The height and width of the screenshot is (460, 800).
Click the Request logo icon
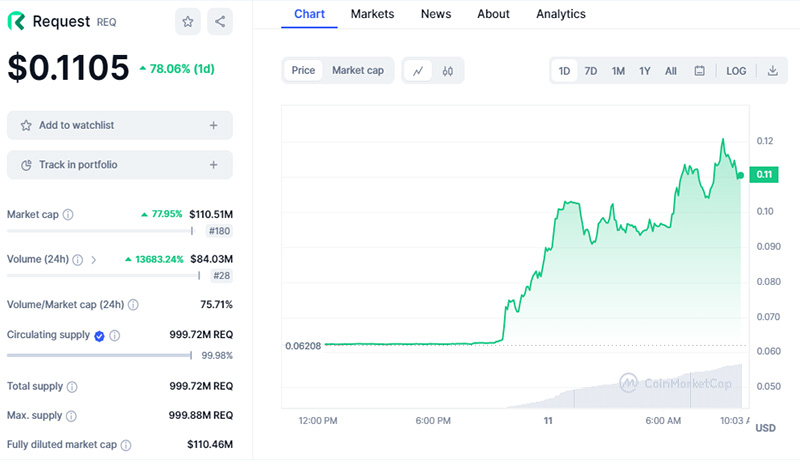16,21
